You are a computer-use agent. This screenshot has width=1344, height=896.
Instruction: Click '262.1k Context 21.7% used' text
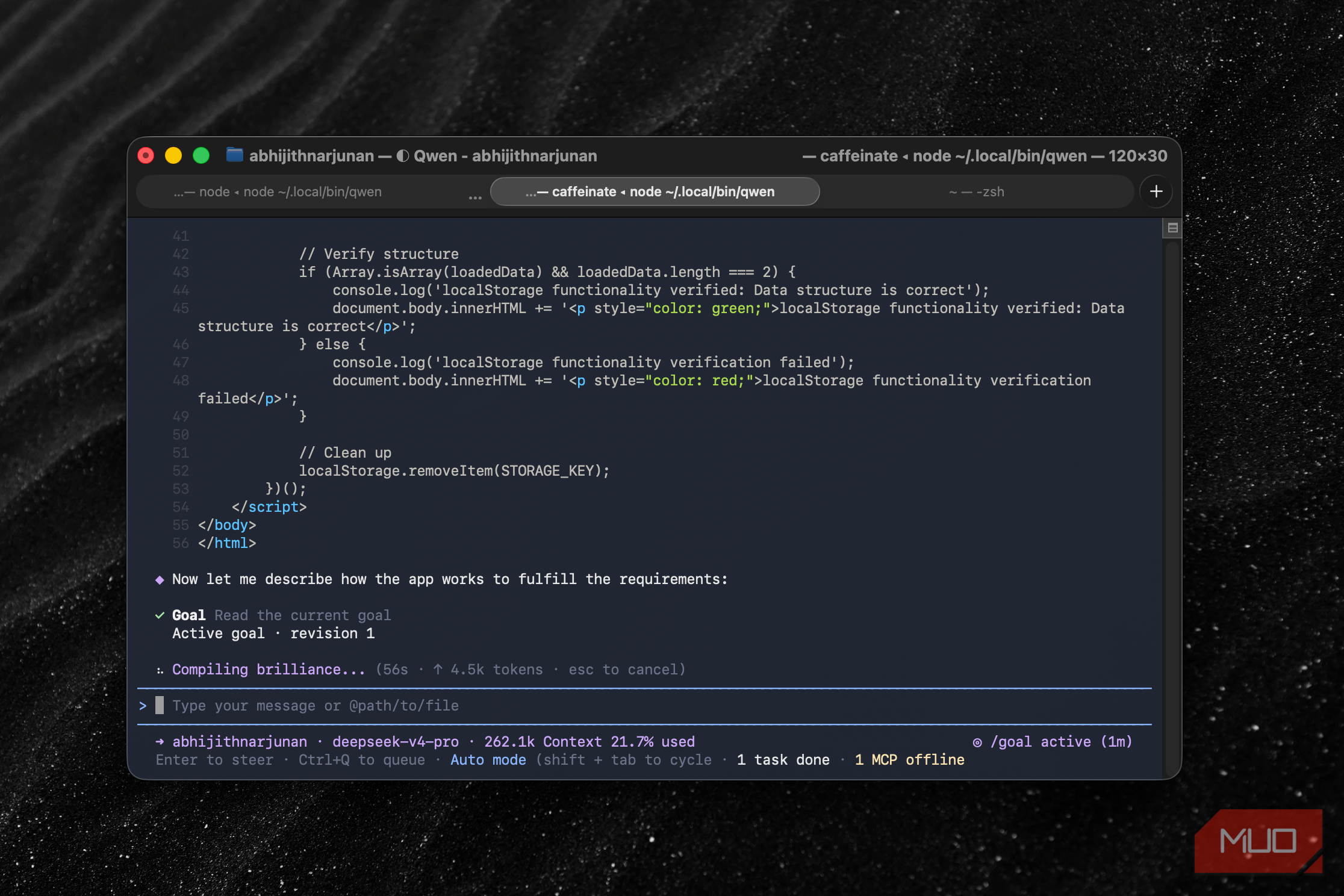pyautogui.click(x=590, y=742)
